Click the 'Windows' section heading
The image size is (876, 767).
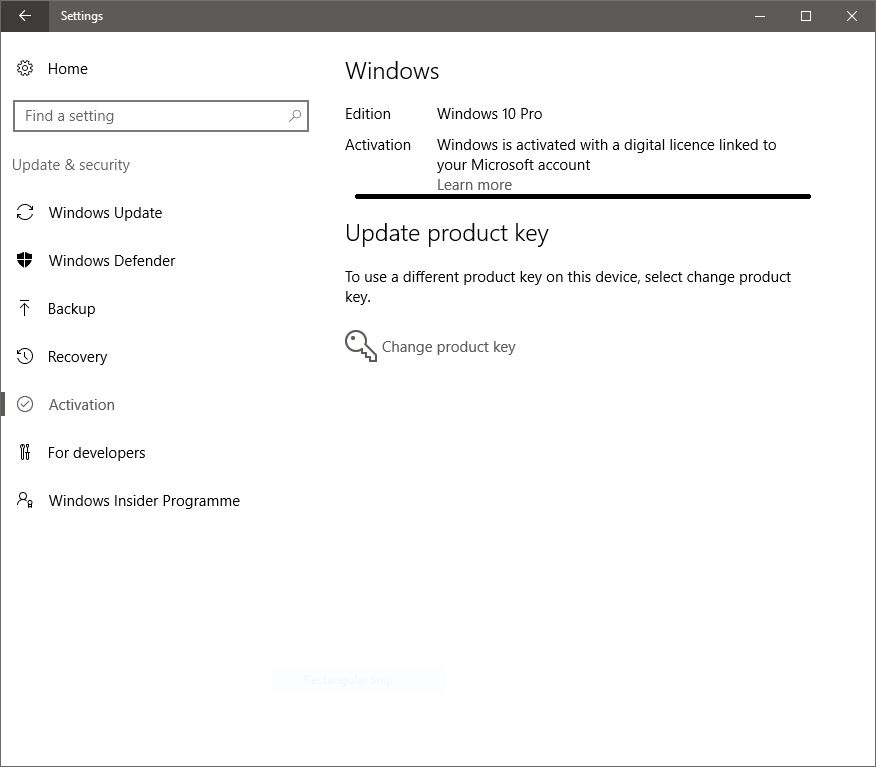[x=392, y=71]
